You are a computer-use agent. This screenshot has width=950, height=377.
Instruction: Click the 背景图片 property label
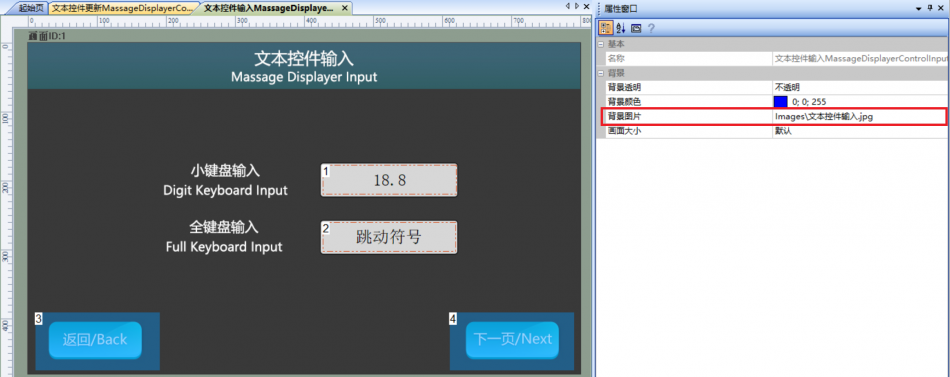click(x=625, y=116)
